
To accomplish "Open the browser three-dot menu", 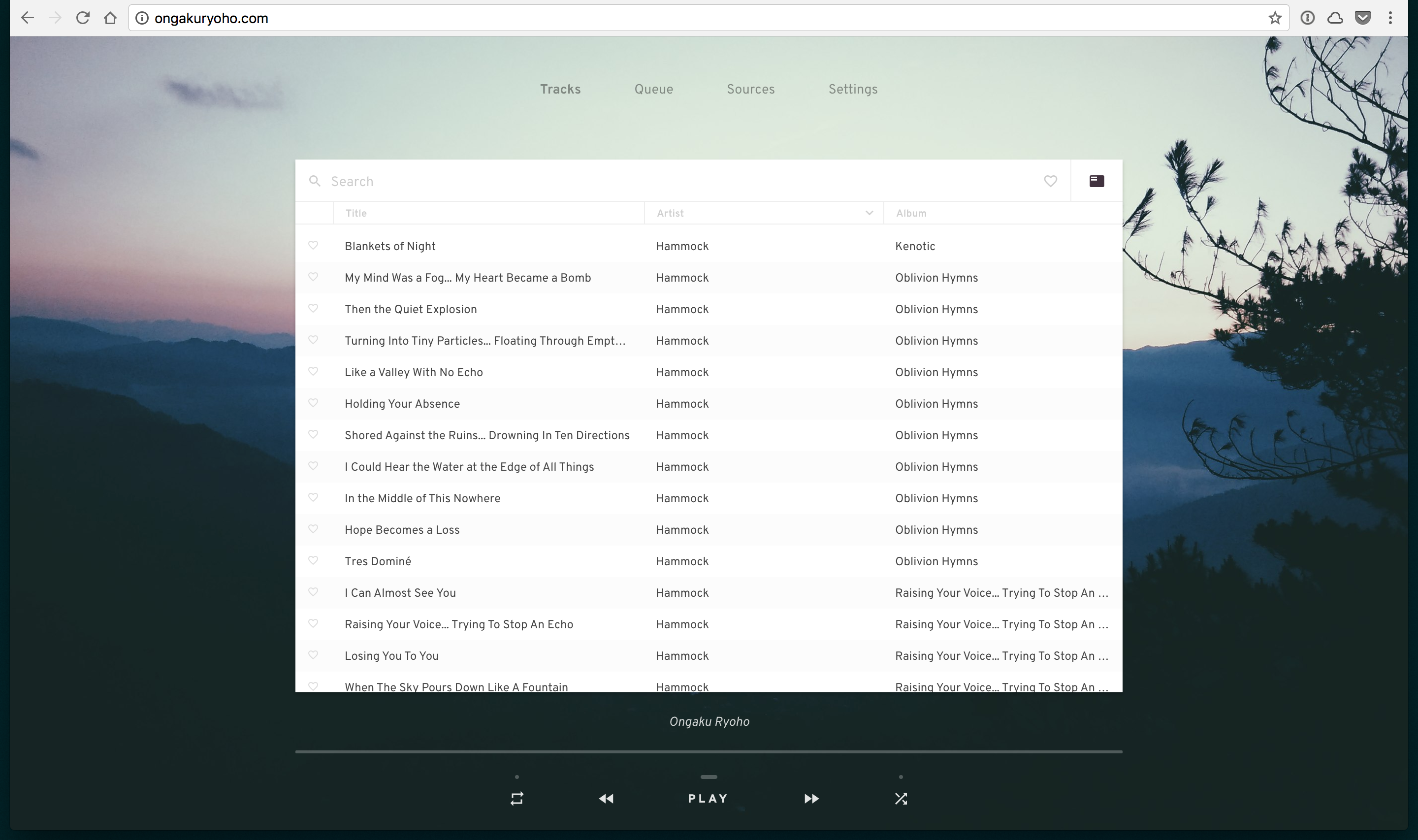I will [x=1390, y=18].
